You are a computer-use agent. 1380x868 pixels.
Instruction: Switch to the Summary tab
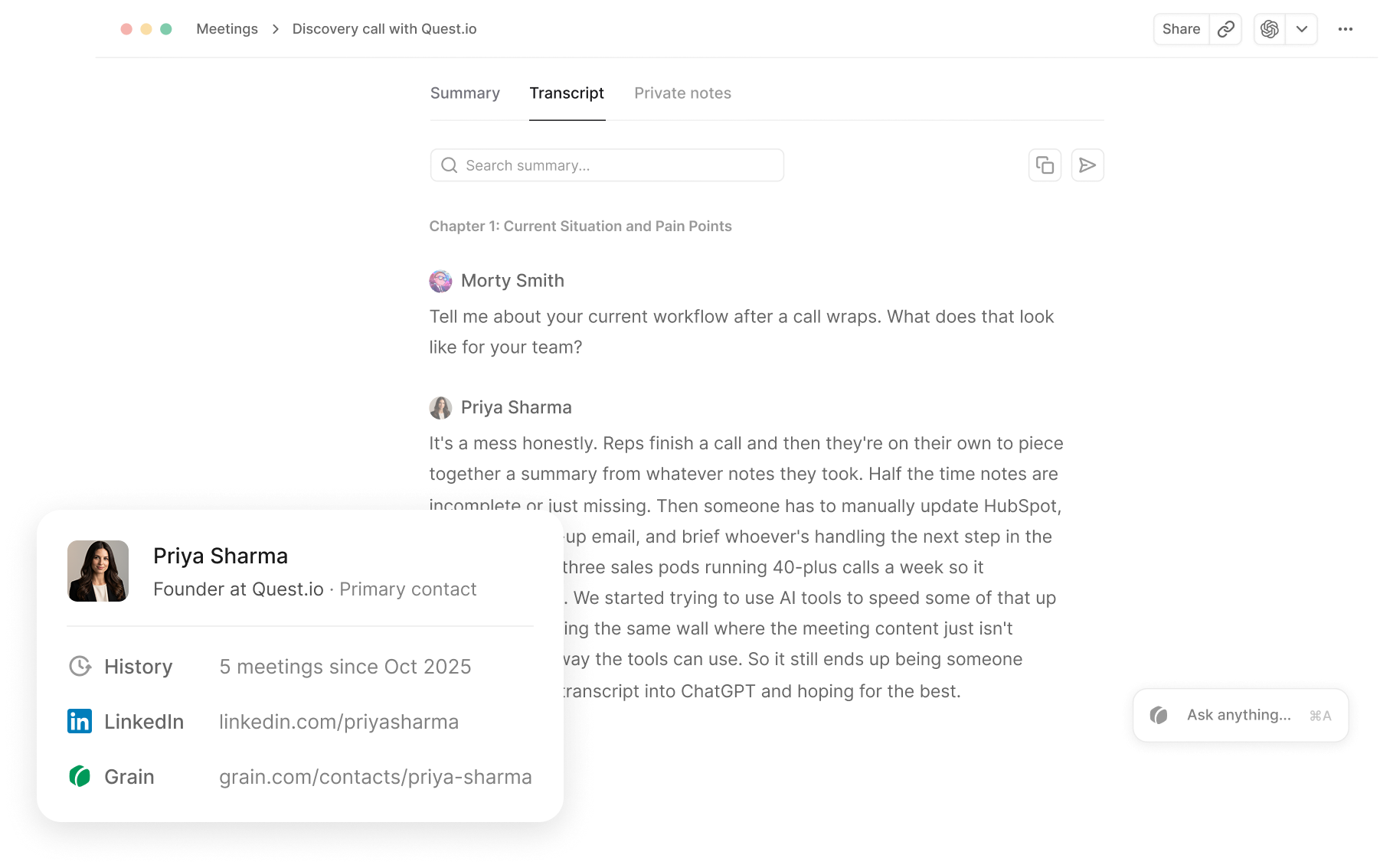pyautogui.click(x=465, y=93)
